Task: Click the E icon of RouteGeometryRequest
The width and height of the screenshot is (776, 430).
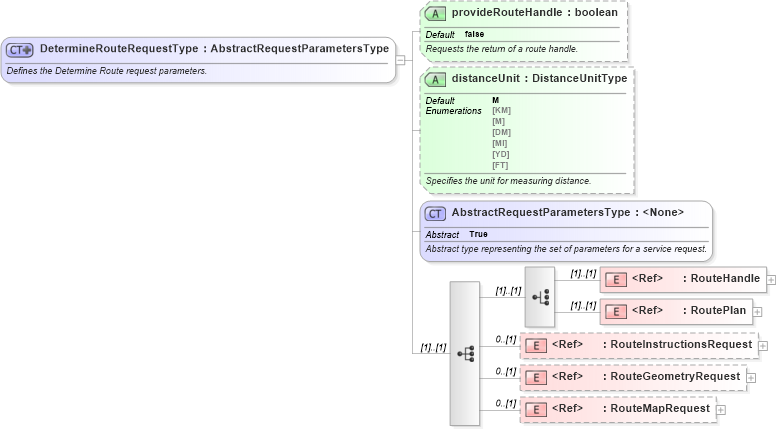Action: 535,378
